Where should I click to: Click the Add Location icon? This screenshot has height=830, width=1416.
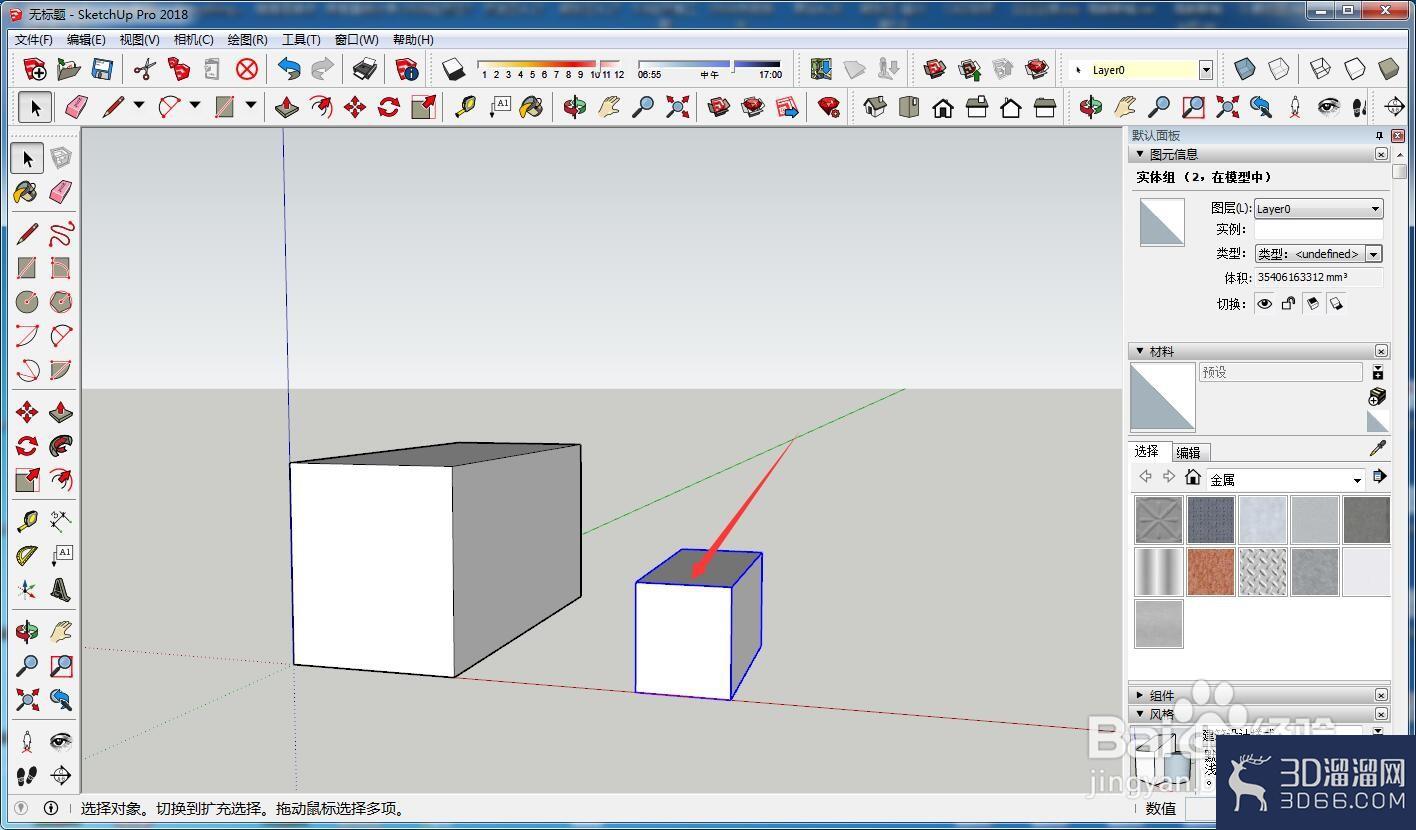[x=821, y=69]
